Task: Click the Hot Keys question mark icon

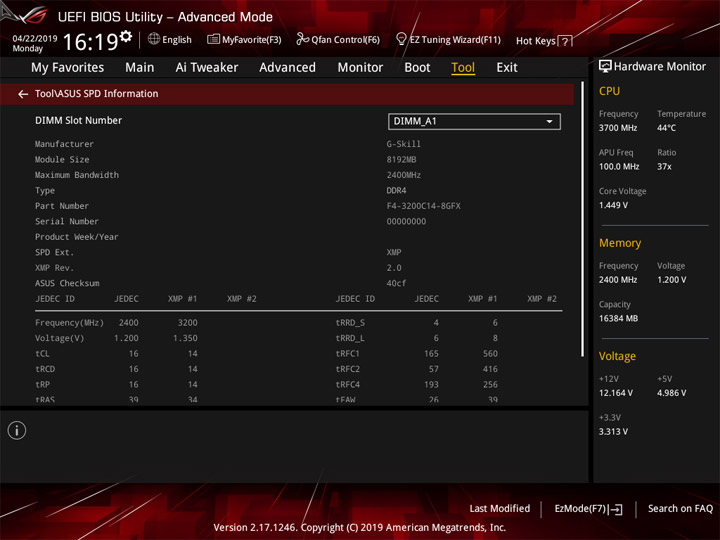Action: (x=565, y=41)
